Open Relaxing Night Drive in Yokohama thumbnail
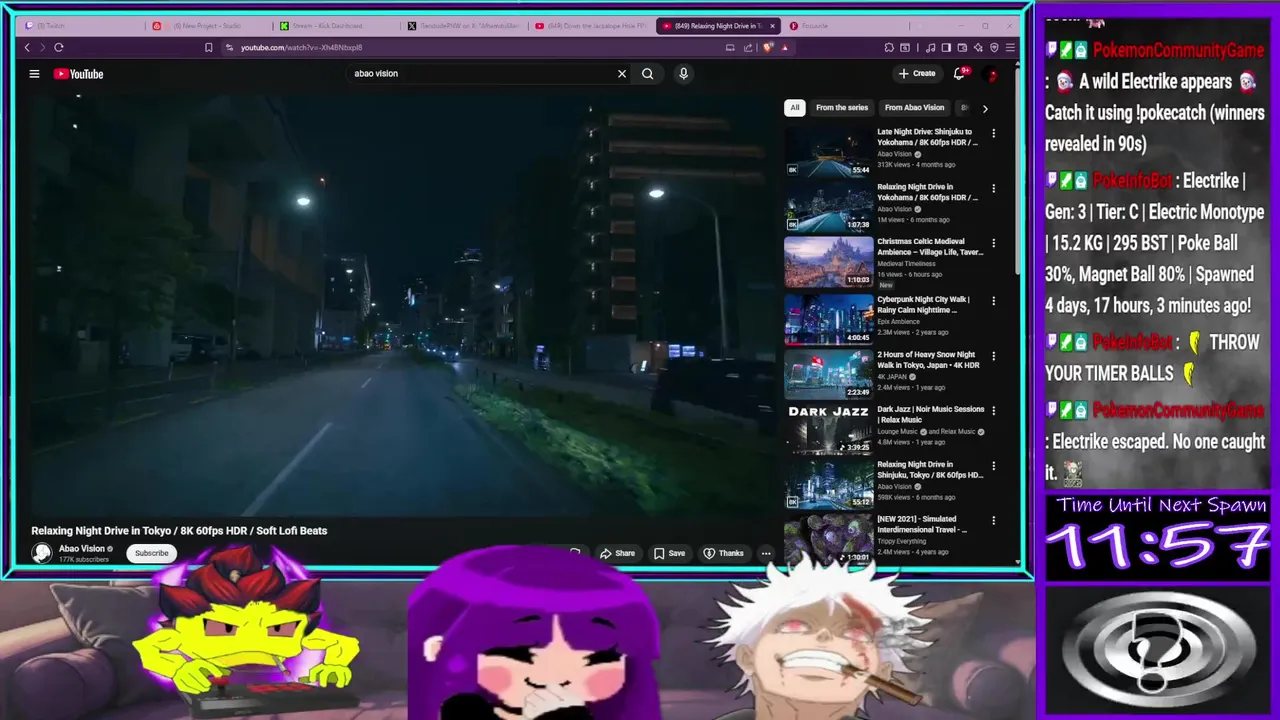This screenshot has height=720, width=1280. (829, 206)
